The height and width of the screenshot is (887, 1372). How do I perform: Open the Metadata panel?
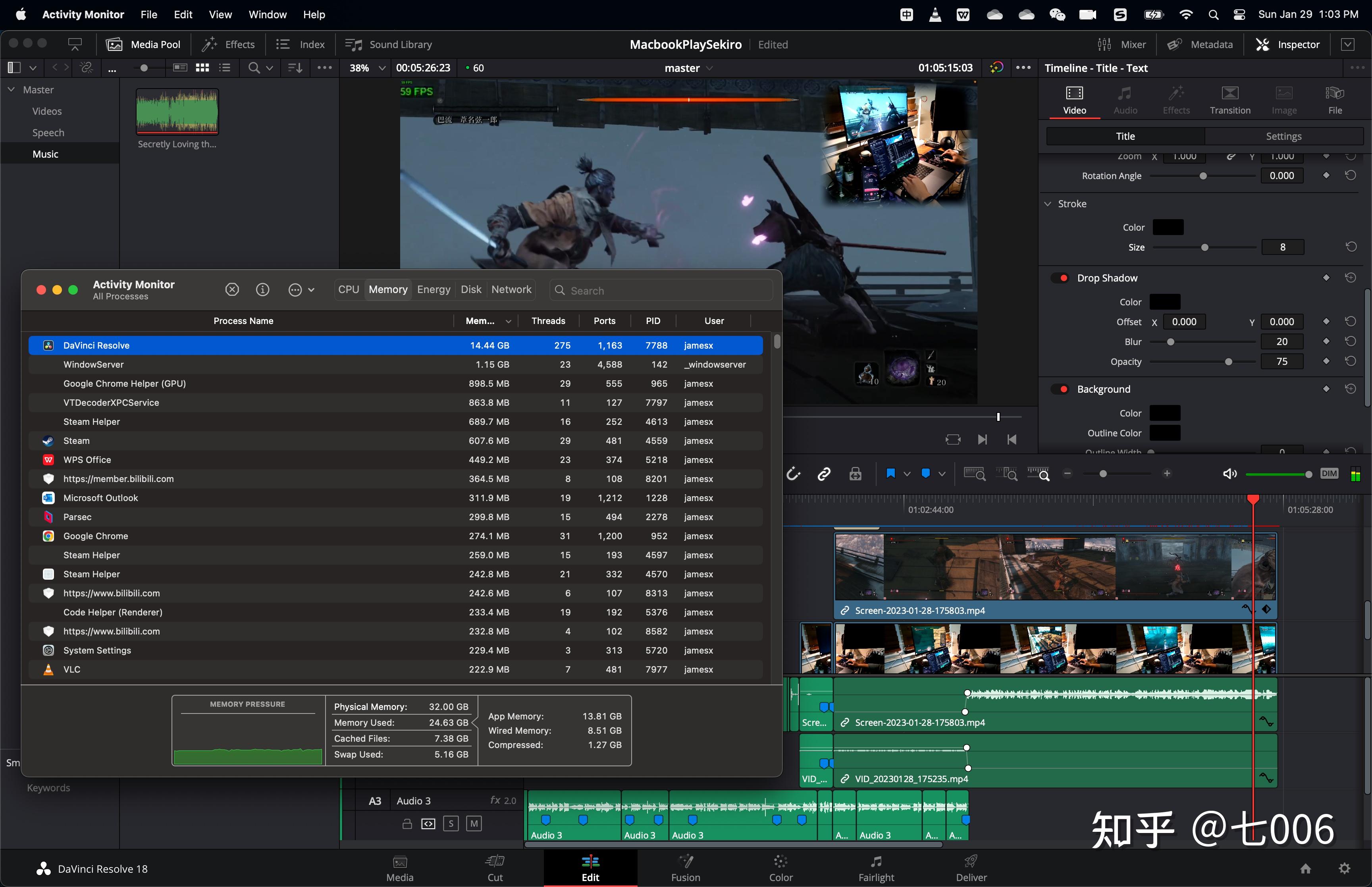(x=1200, y=44)
